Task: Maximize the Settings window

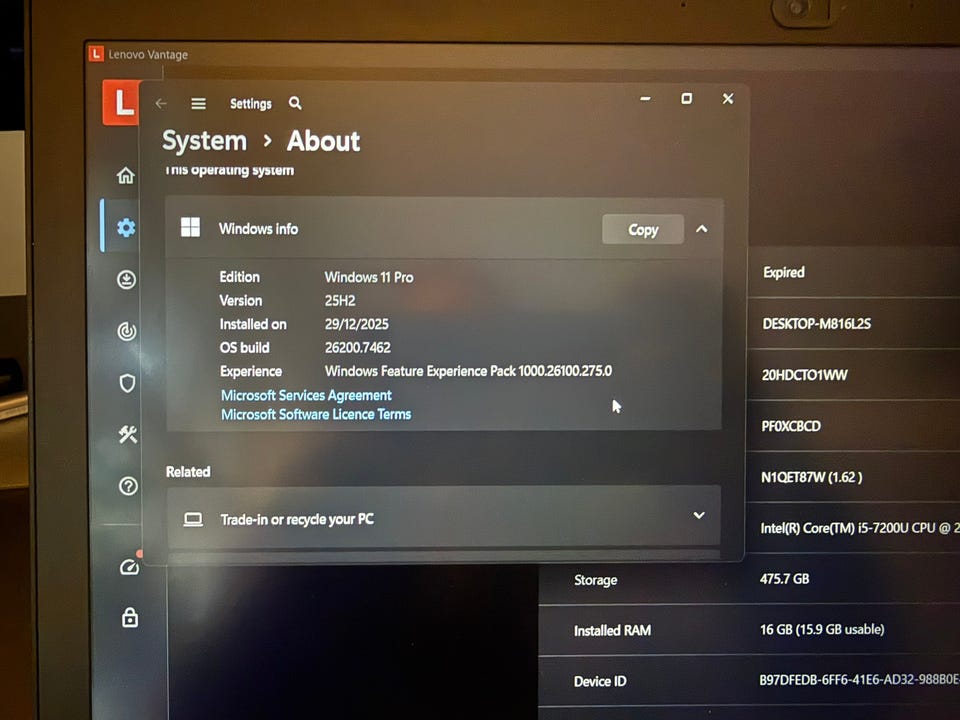Action: coord(686,99)
